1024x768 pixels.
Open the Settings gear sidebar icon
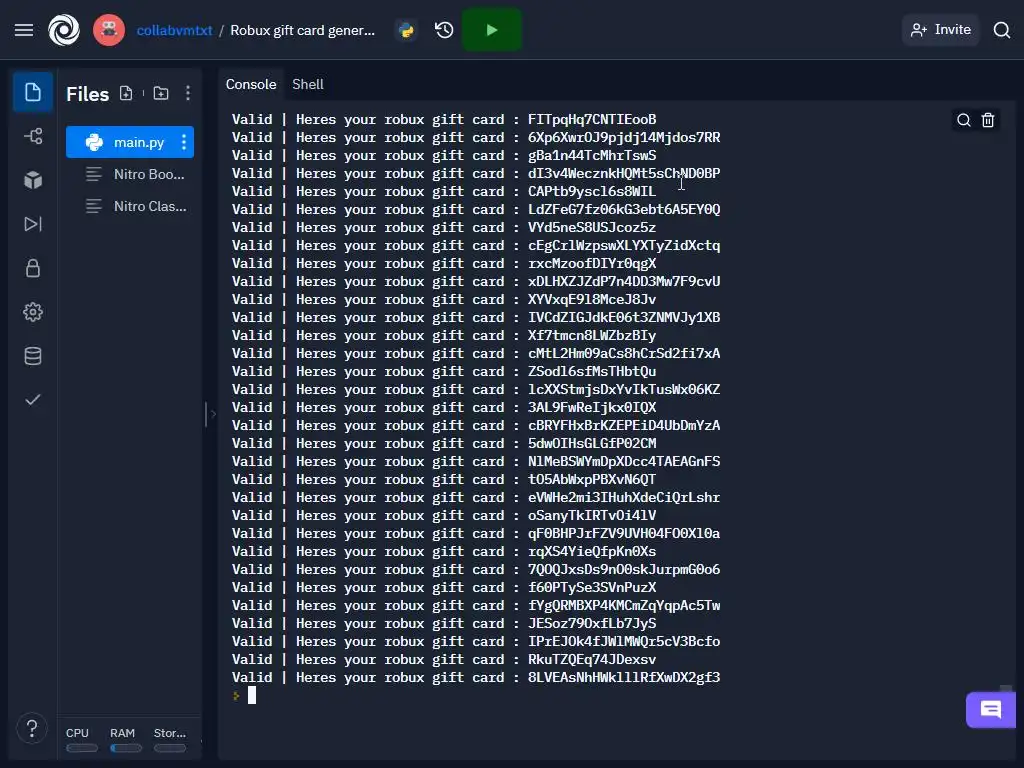[x=33, y=312]
